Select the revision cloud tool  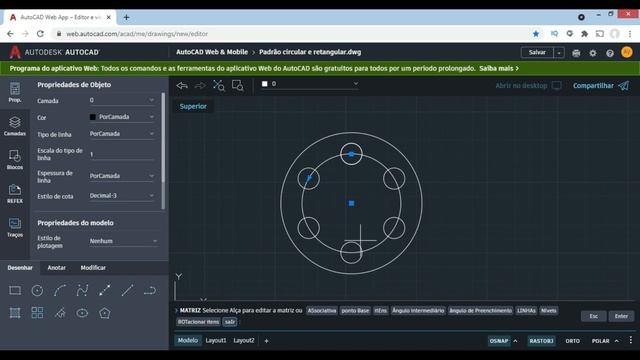pos(60,313)
